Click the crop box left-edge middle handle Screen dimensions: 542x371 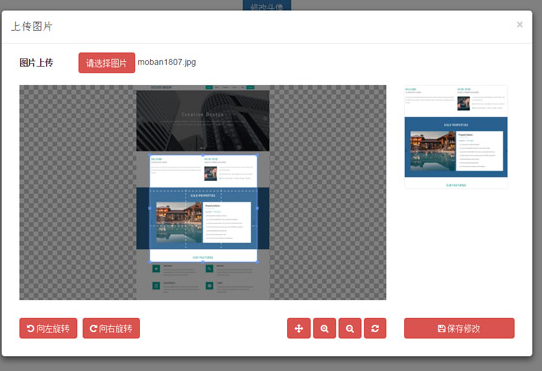click(150, 208)
